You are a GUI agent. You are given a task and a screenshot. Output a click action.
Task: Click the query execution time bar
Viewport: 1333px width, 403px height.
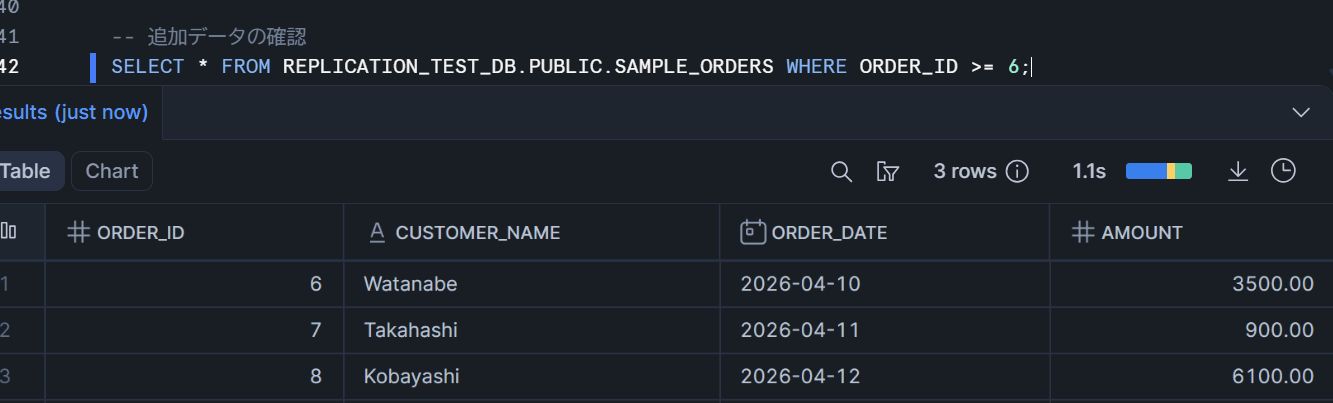1158,171
